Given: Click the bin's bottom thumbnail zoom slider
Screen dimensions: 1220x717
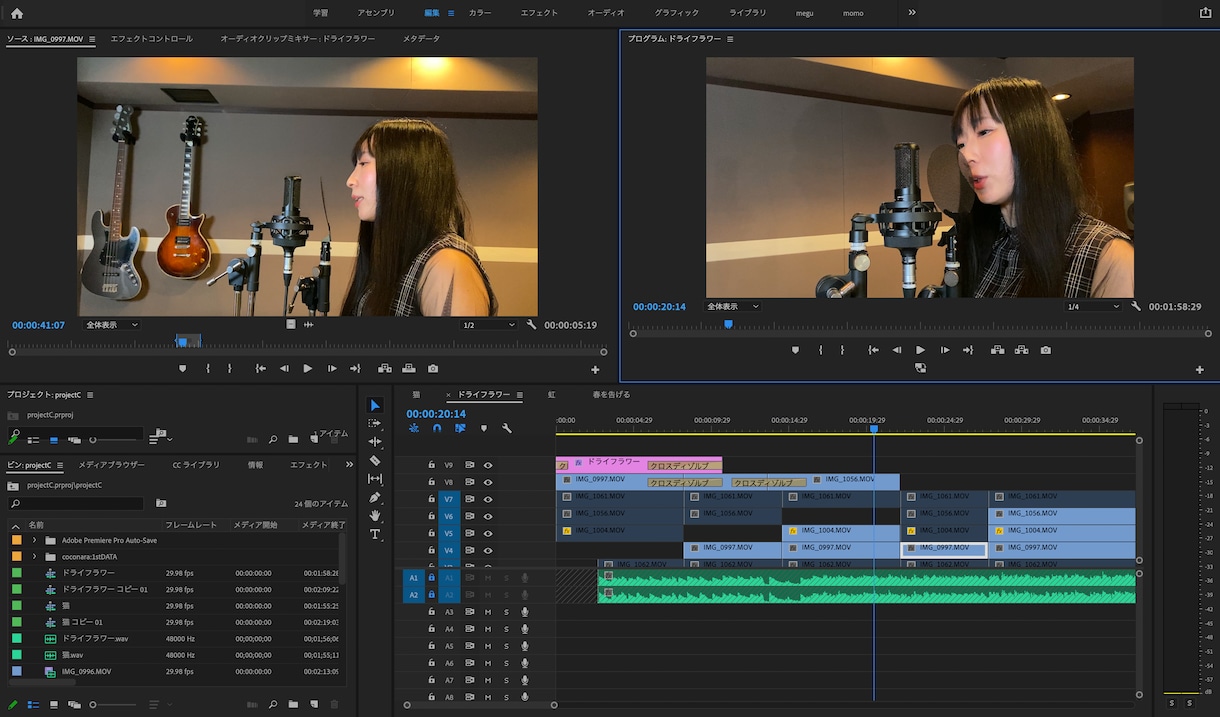Looking at the screenshot, I should point(115,705).
